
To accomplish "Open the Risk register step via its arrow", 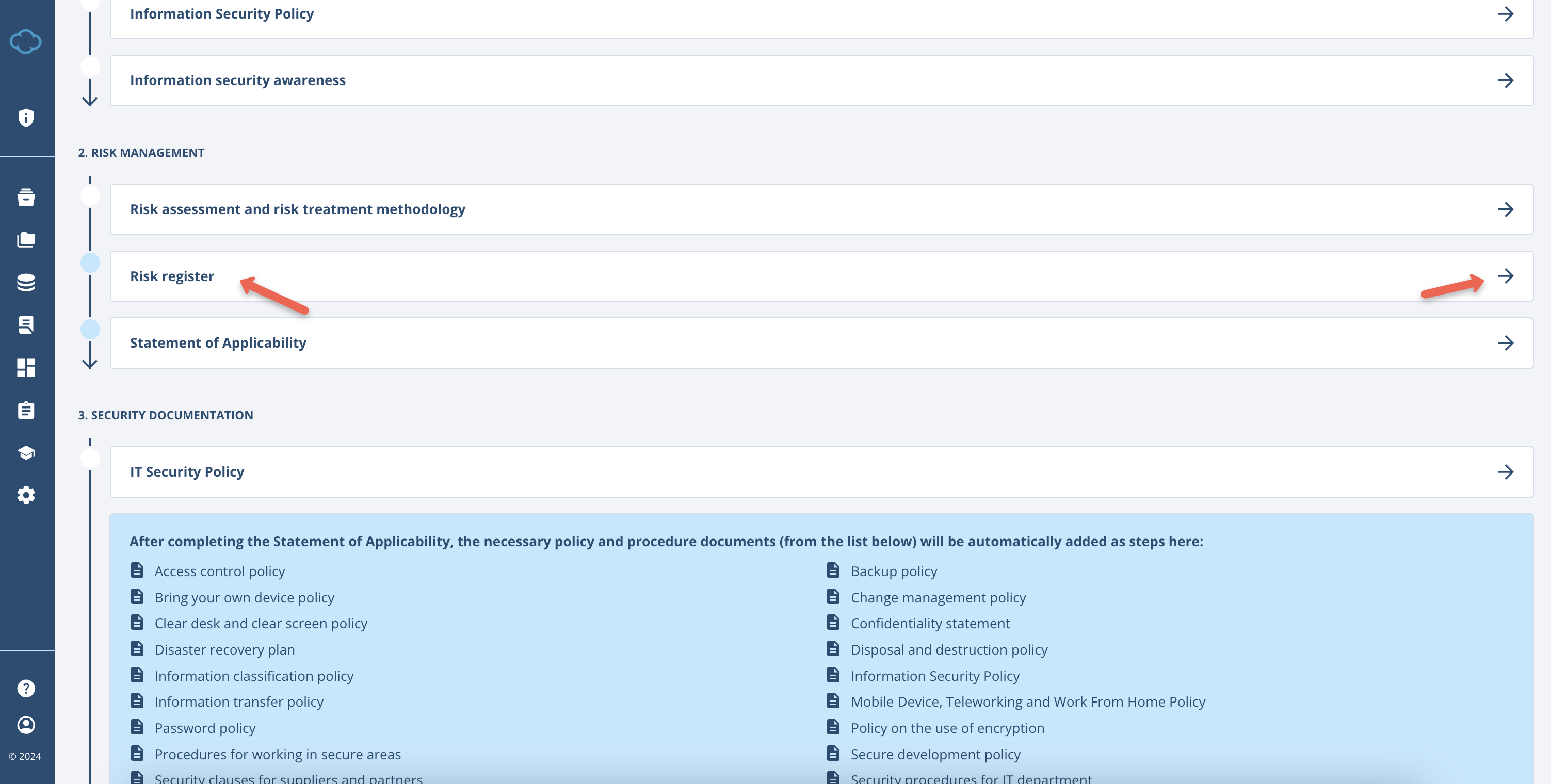I will coord(1507,276).
